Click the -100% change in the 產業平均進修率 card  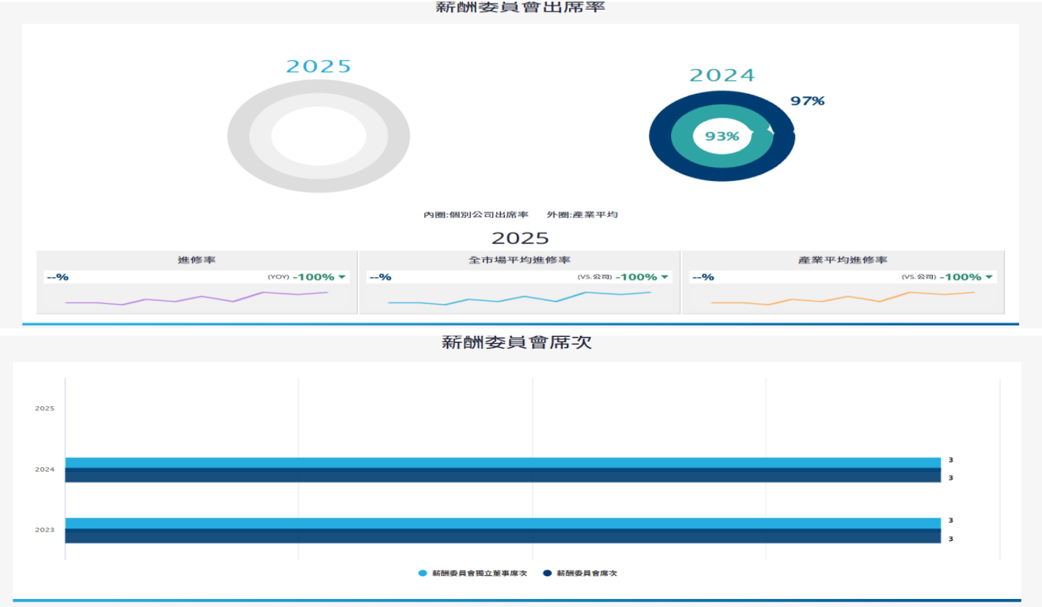[x=960, y=277]
